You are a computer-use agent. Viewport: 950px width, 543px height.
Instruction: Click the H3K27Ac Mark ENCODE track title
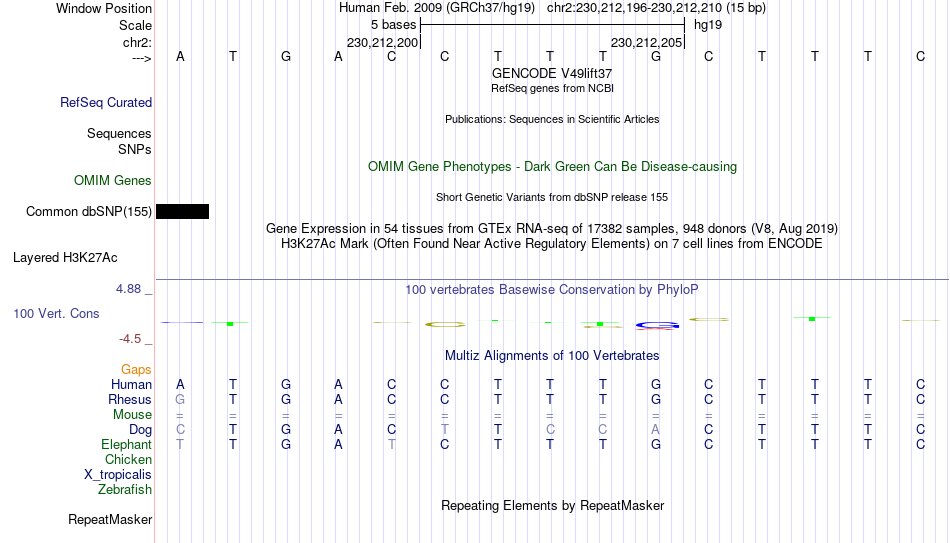pyautogui.click(x=552, y=244)
